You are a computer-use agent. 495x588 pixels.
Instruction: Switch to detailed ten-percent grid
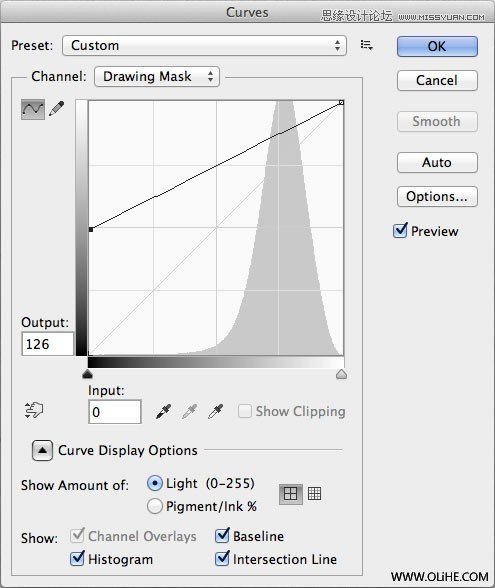click(x=314, y=494)
